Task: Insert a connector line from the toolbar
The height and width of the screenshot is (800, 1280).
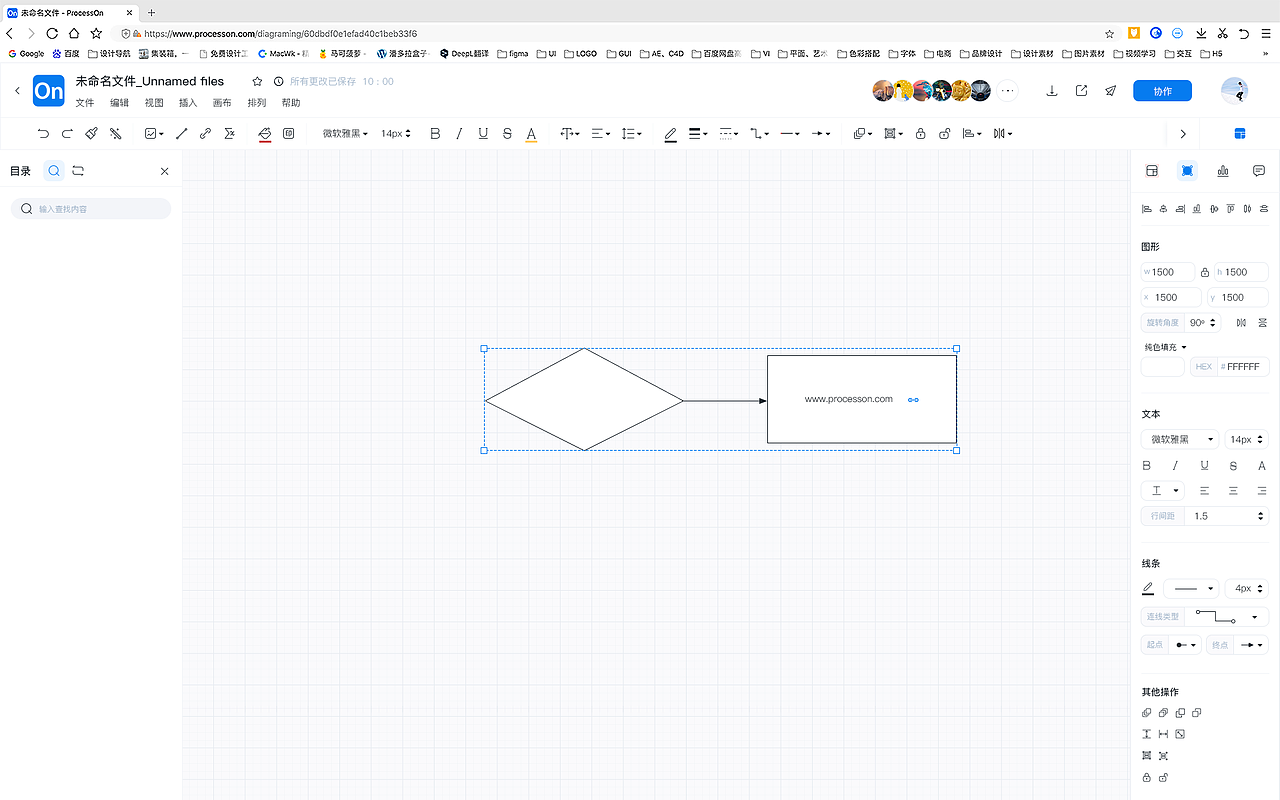Action: pos(181,133)
